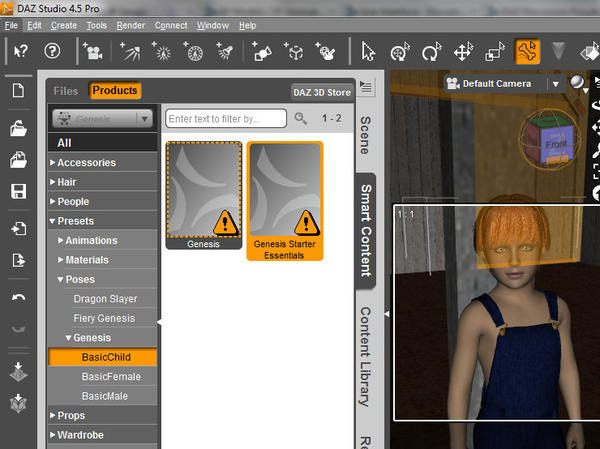Create a new null object icon
Image resolution: width=600 pixels, height=449 pixels.
[x=294, y=52]
